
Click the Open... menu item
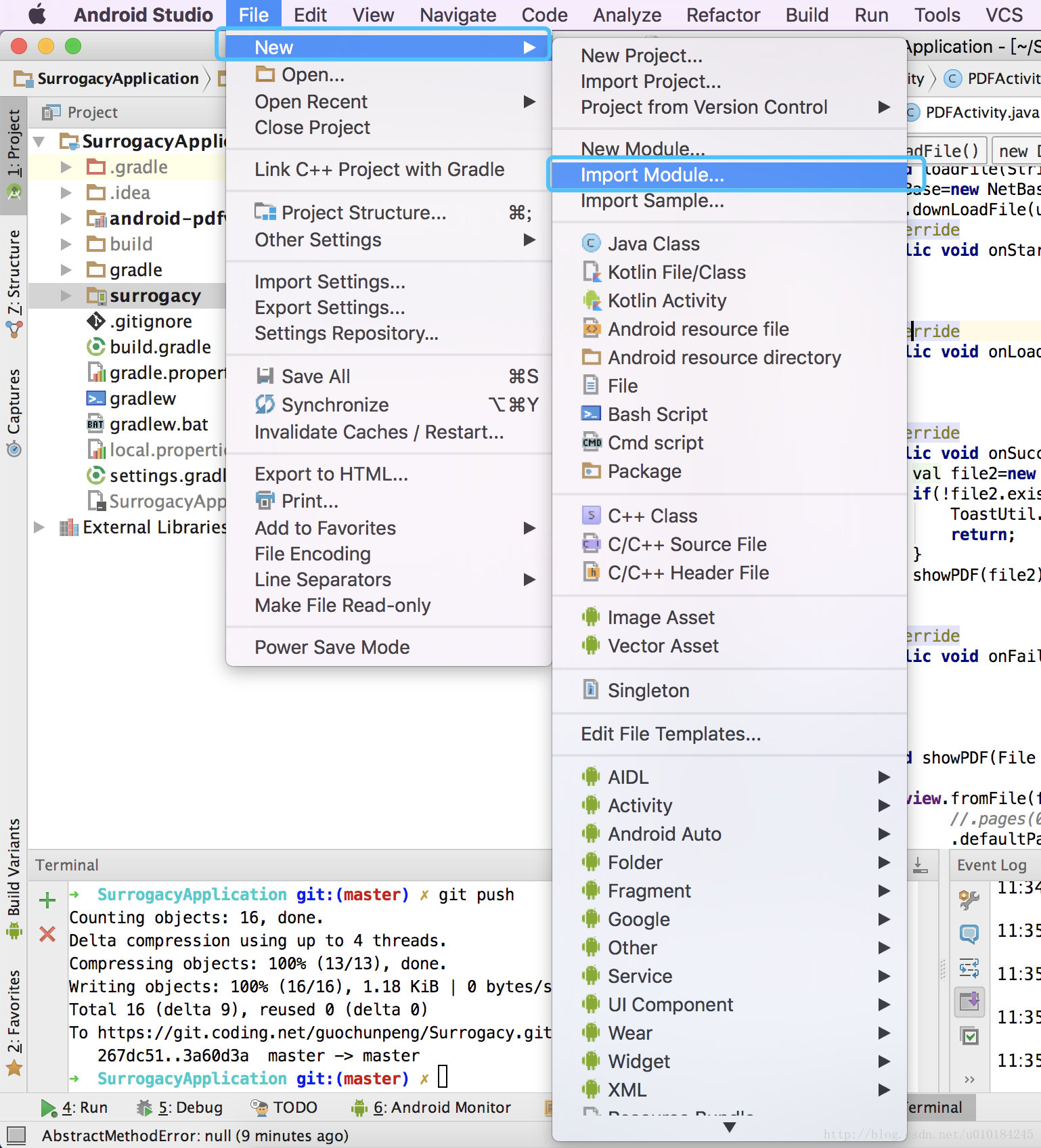(x=389, y=74)
